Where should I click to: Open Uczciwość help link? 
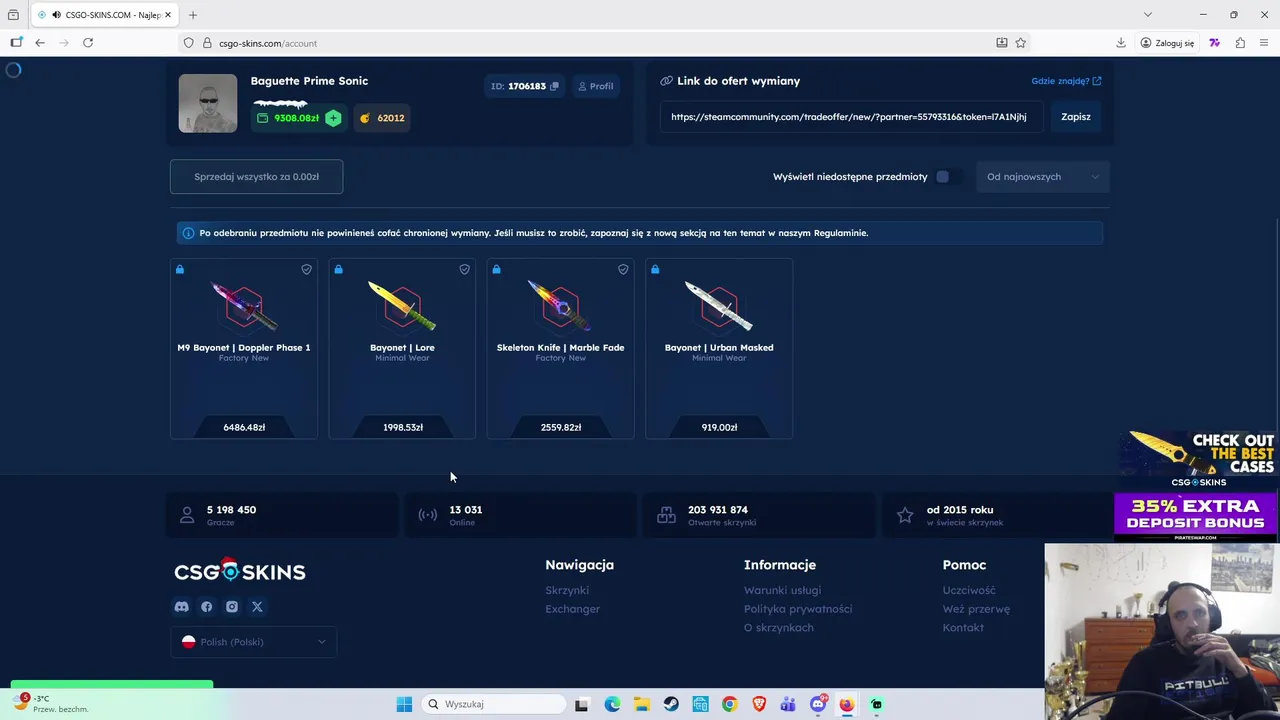(969, 590)
